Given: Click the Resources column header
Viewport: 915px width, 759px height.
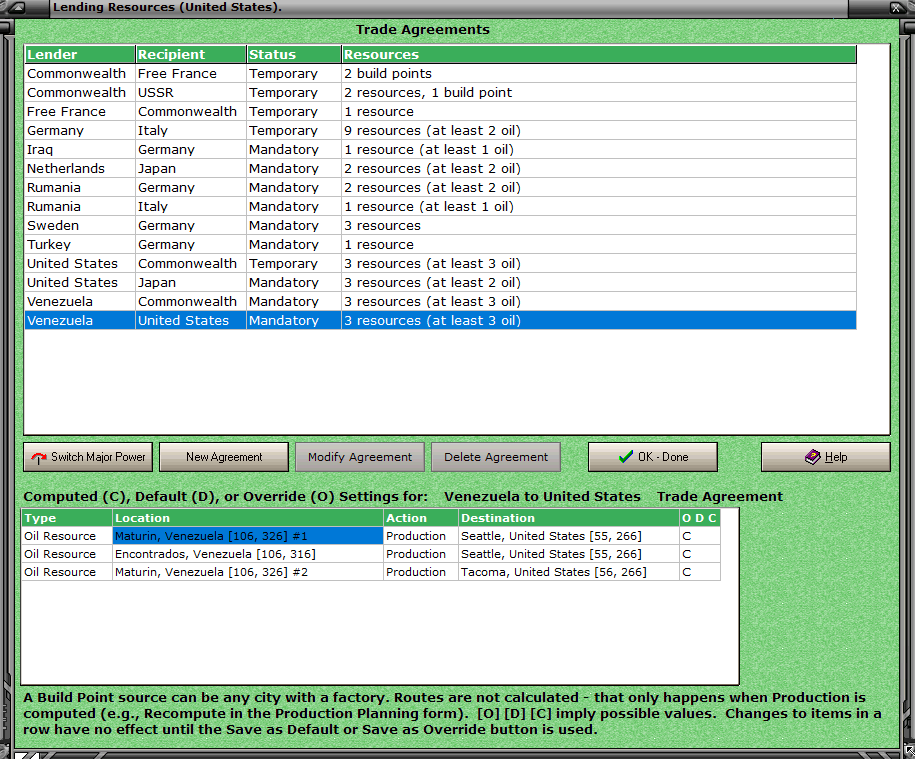Looking at the screenshot, I should 599,54.
